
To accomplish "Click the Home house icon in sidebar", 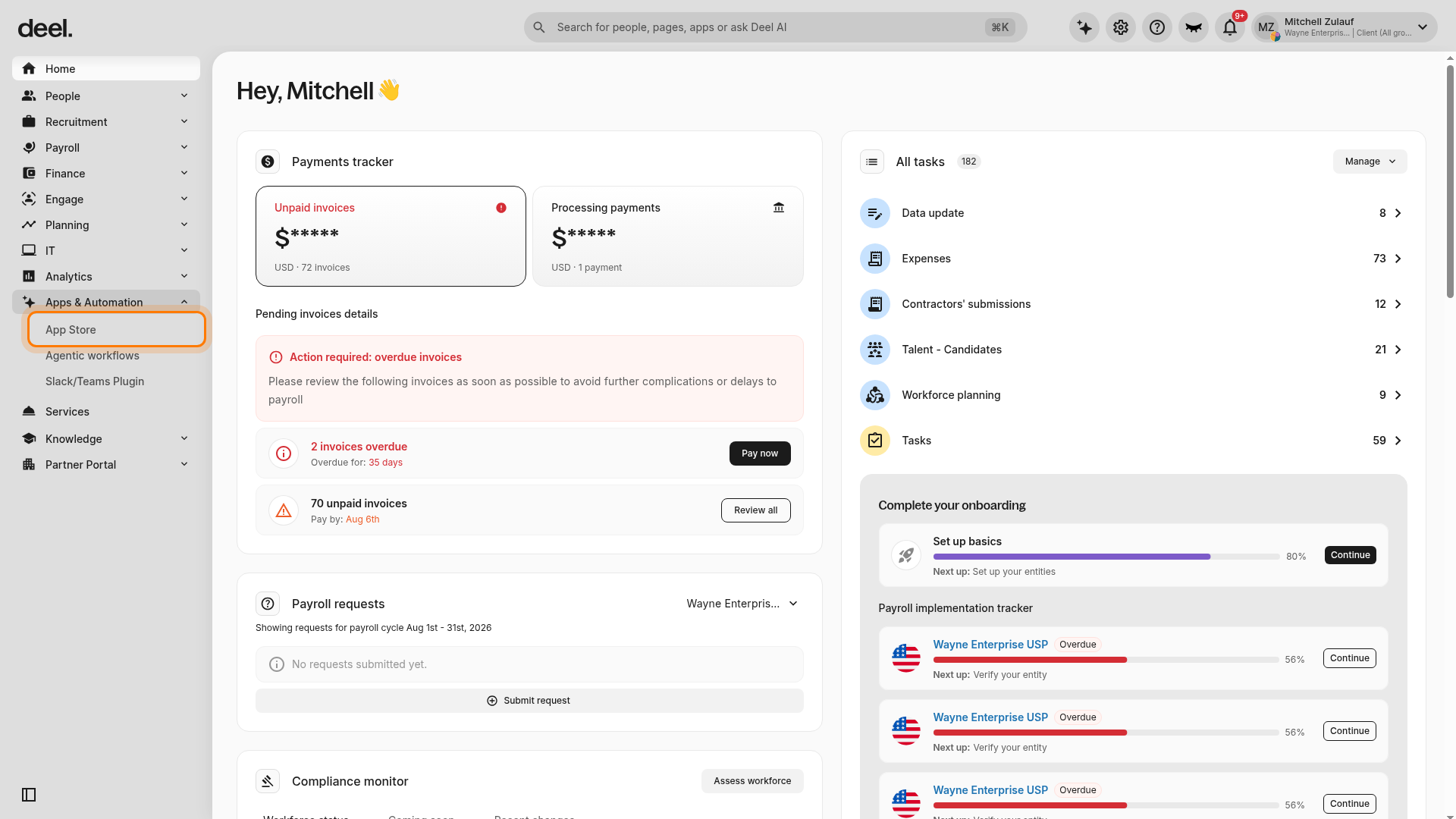I will (x=29, y=69).
